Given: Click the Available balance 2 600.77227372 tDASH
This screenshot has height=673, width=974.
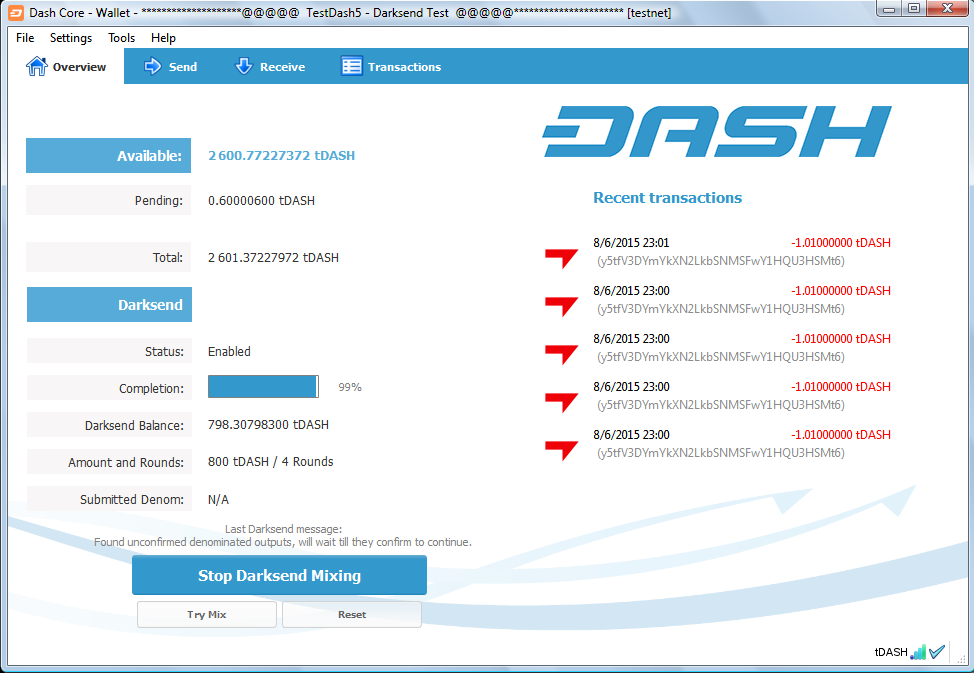Looking at the screenshot, I should coord(281,155).
